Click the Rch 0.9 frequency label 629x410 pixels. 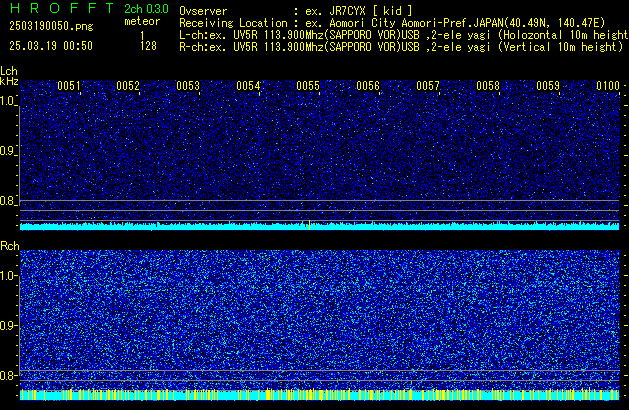pyautogui.click(x=7, y=325)
